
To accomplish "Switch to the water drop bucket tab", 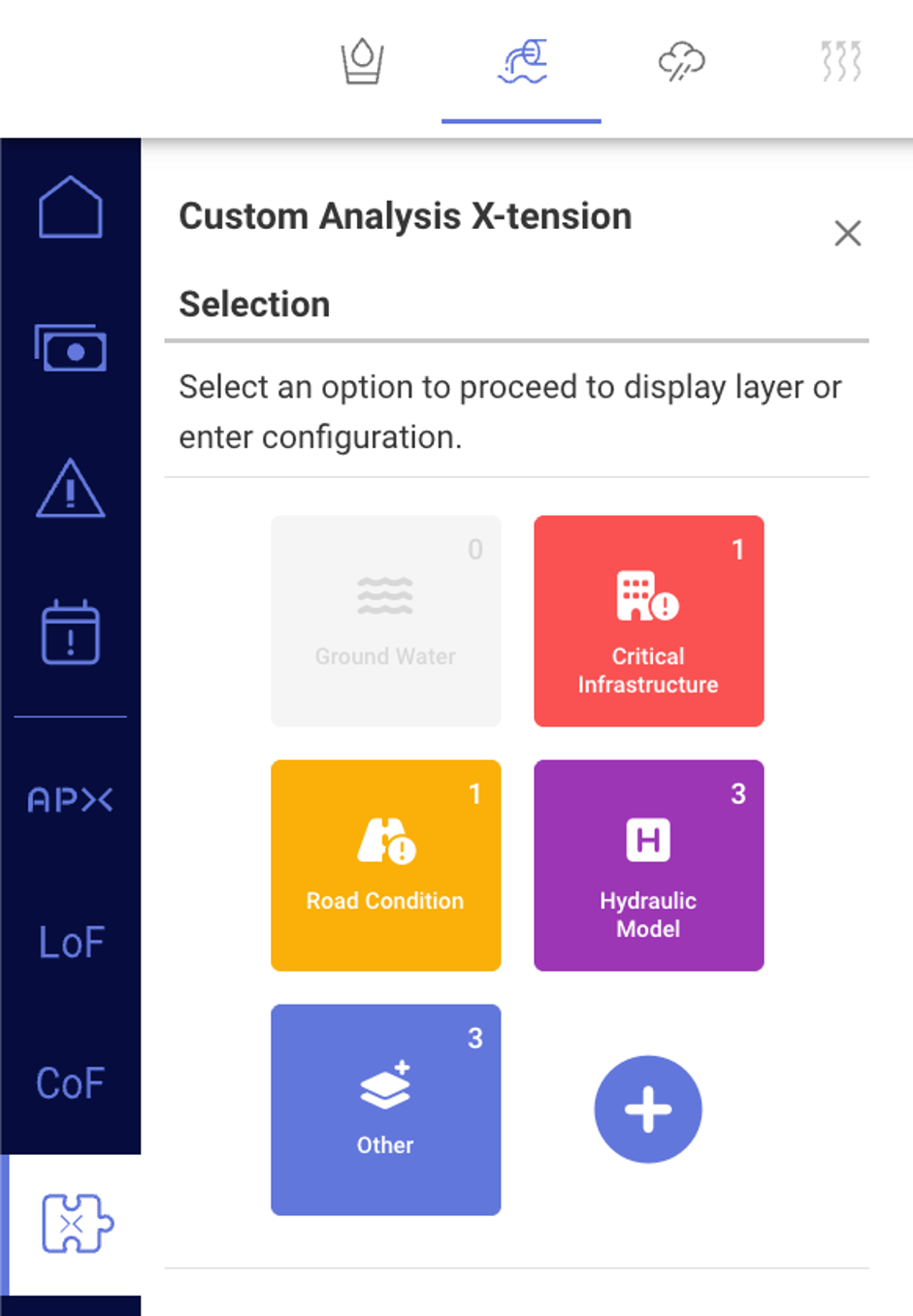I will point(362,62).
